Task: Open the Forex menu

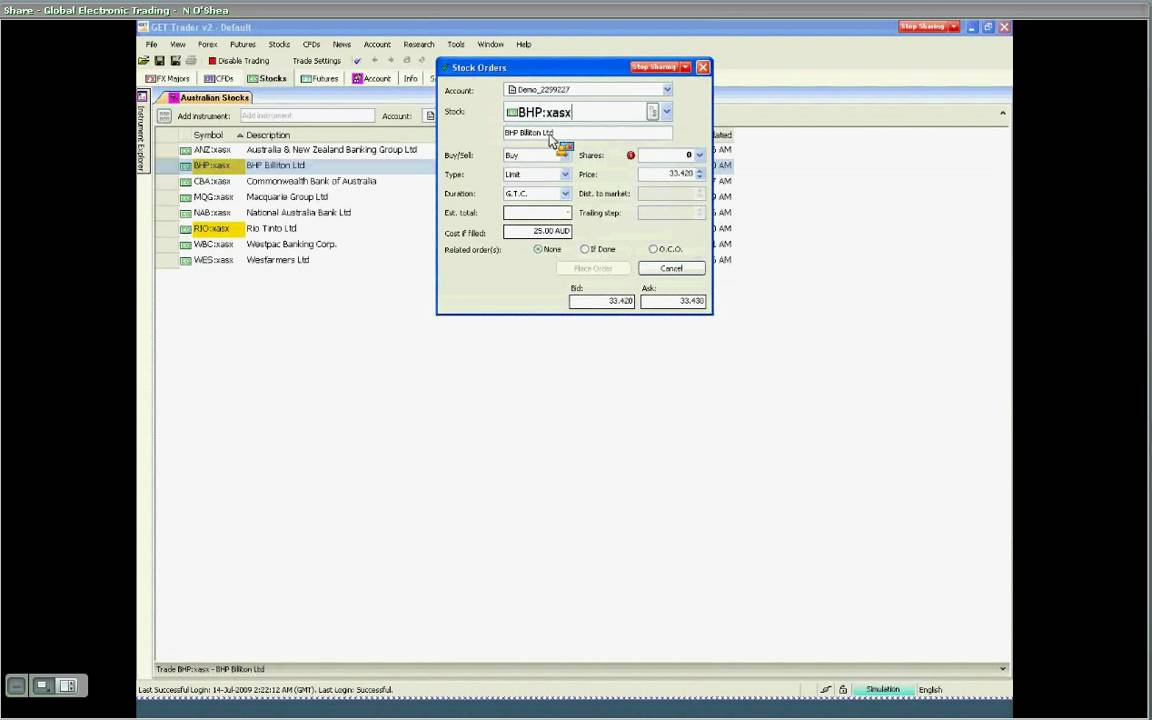Action: pyautogui.click(x=208, y=44)
